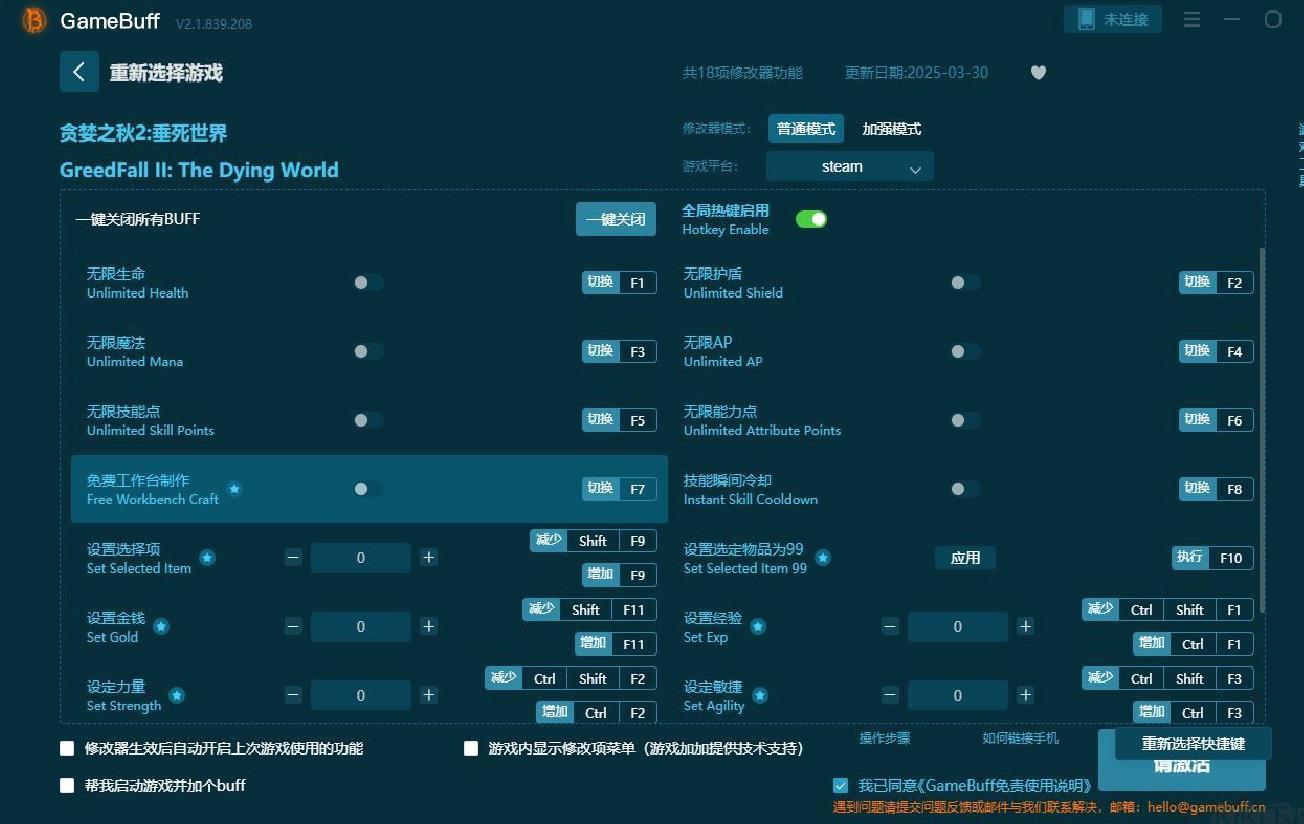Toggle Unlimited Skill Points switch
The height and width of the screenshot is (824, 1304).
pos(368,420)
